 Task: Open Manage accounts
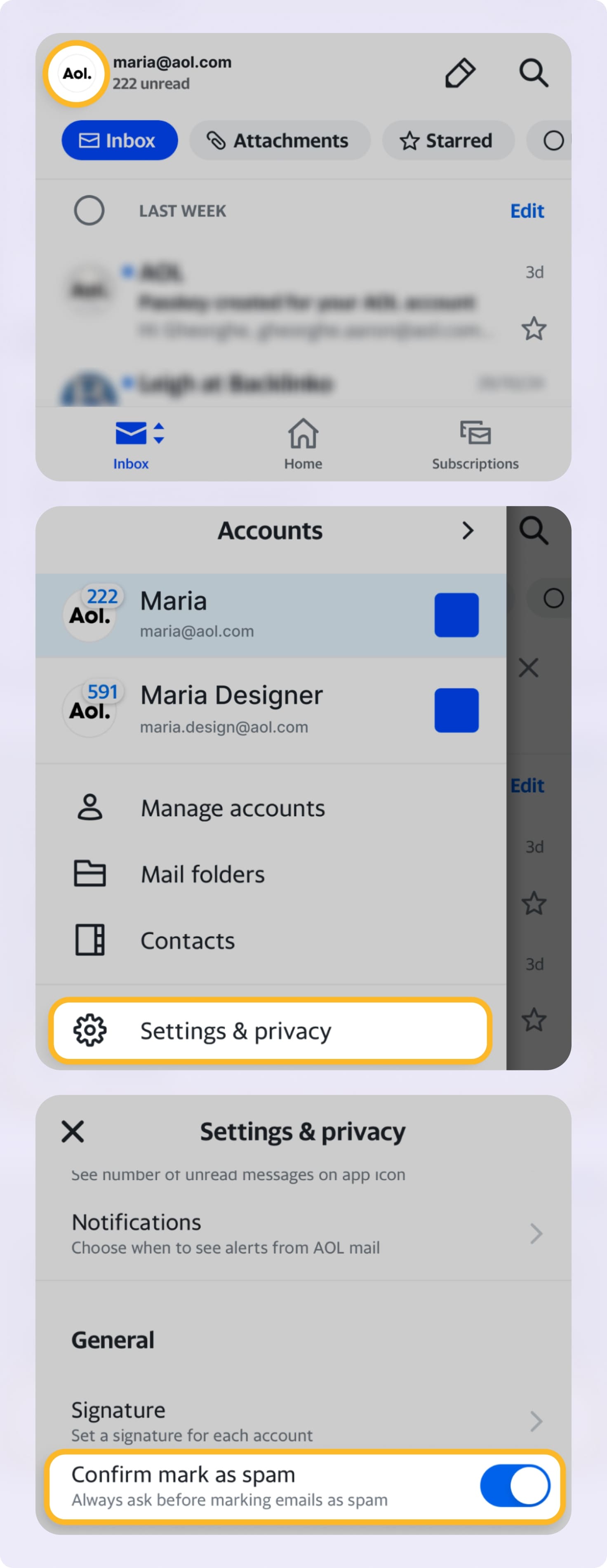click(x=232, y=808)
